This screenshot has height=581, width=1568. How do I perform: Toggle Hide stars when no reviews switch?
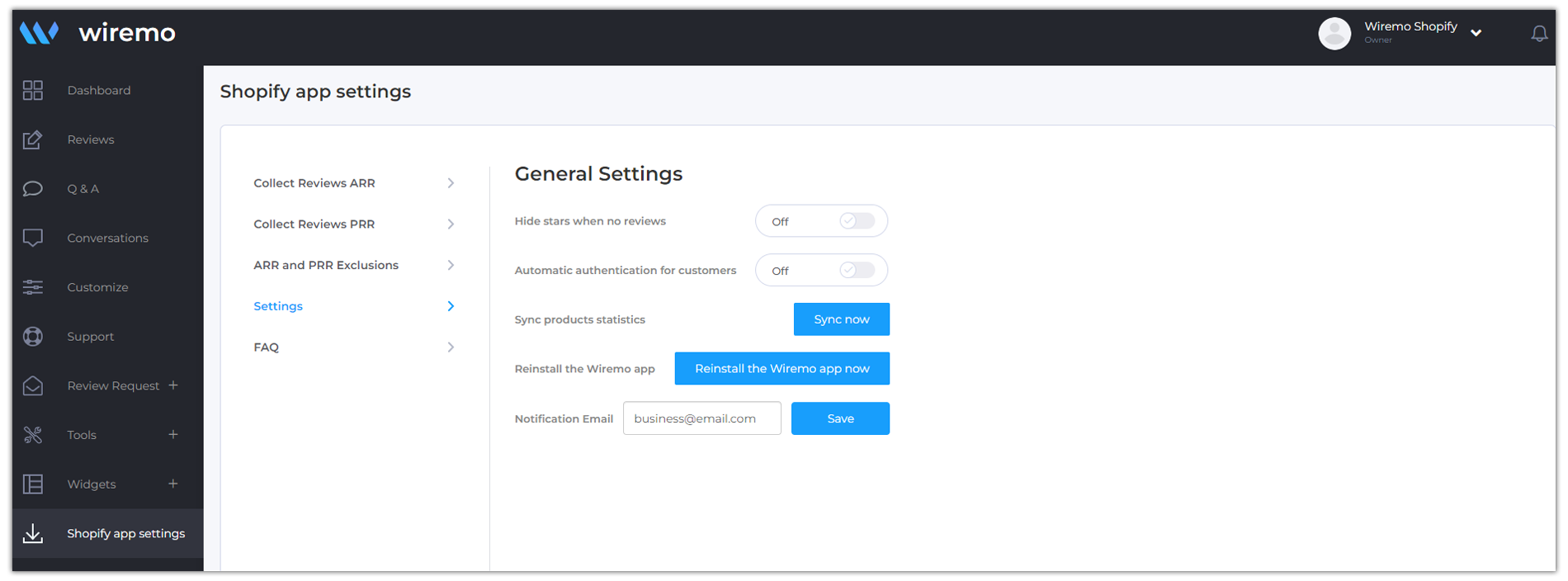857,221
